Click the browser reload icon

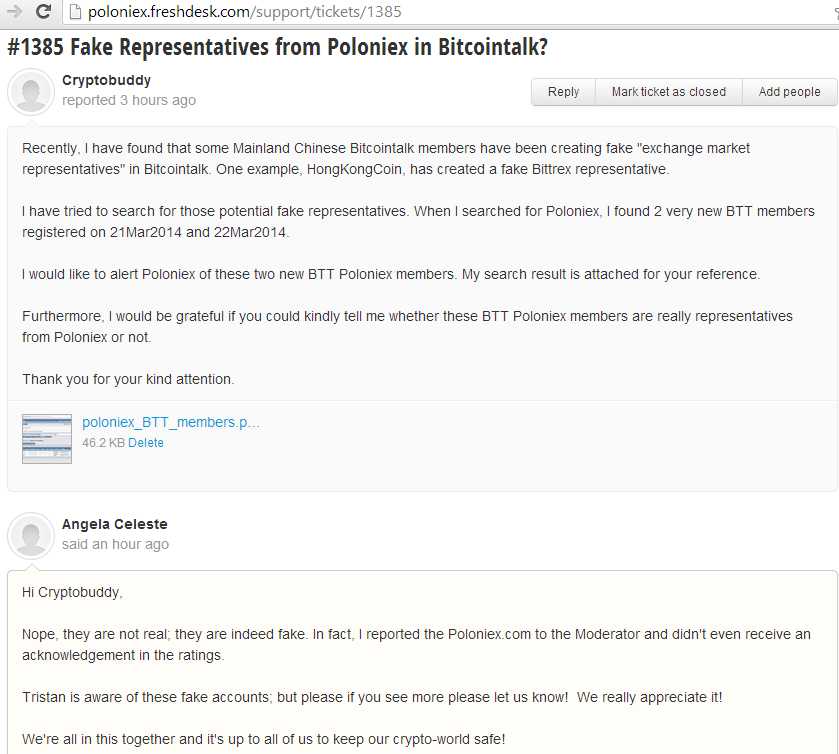pyautogui.click(x=43, y=11)
